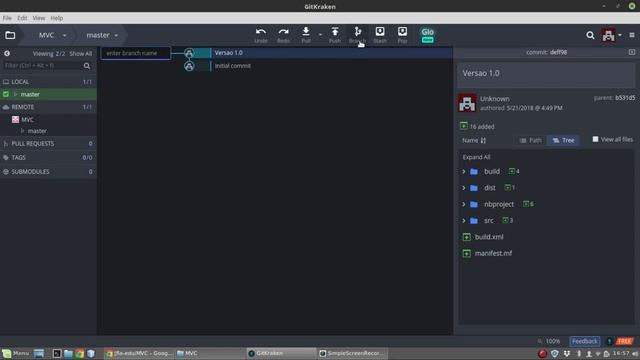Open the File menu
This screenshot has height=360, width=640.
pos(7,18)
